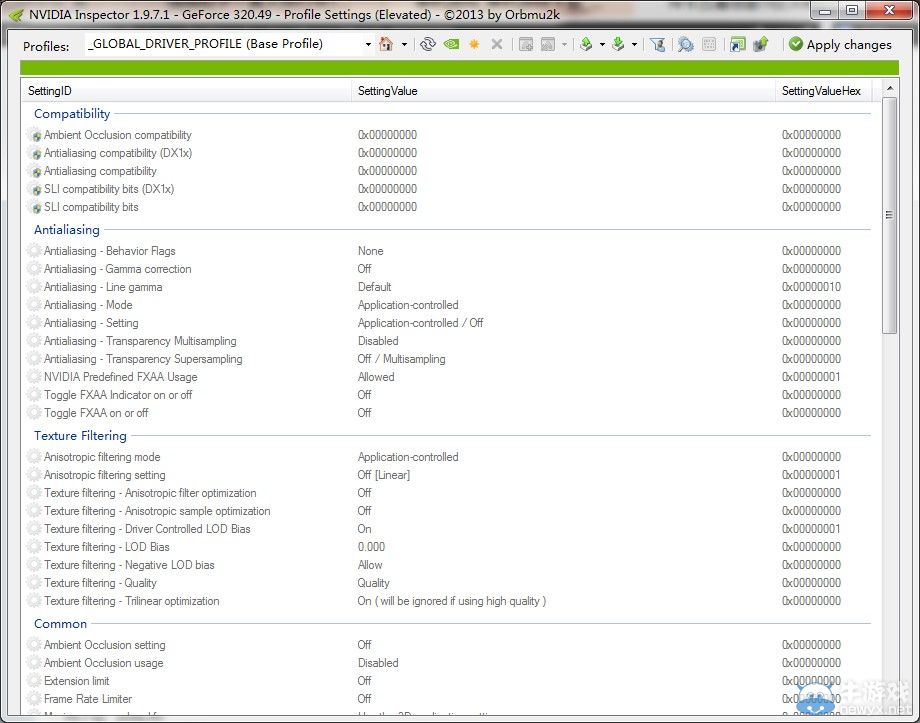The width and height of the screenshot is (920, 723).
Task: Select Texture filtering - Negative LOD bias
Action: pos(448,565)
